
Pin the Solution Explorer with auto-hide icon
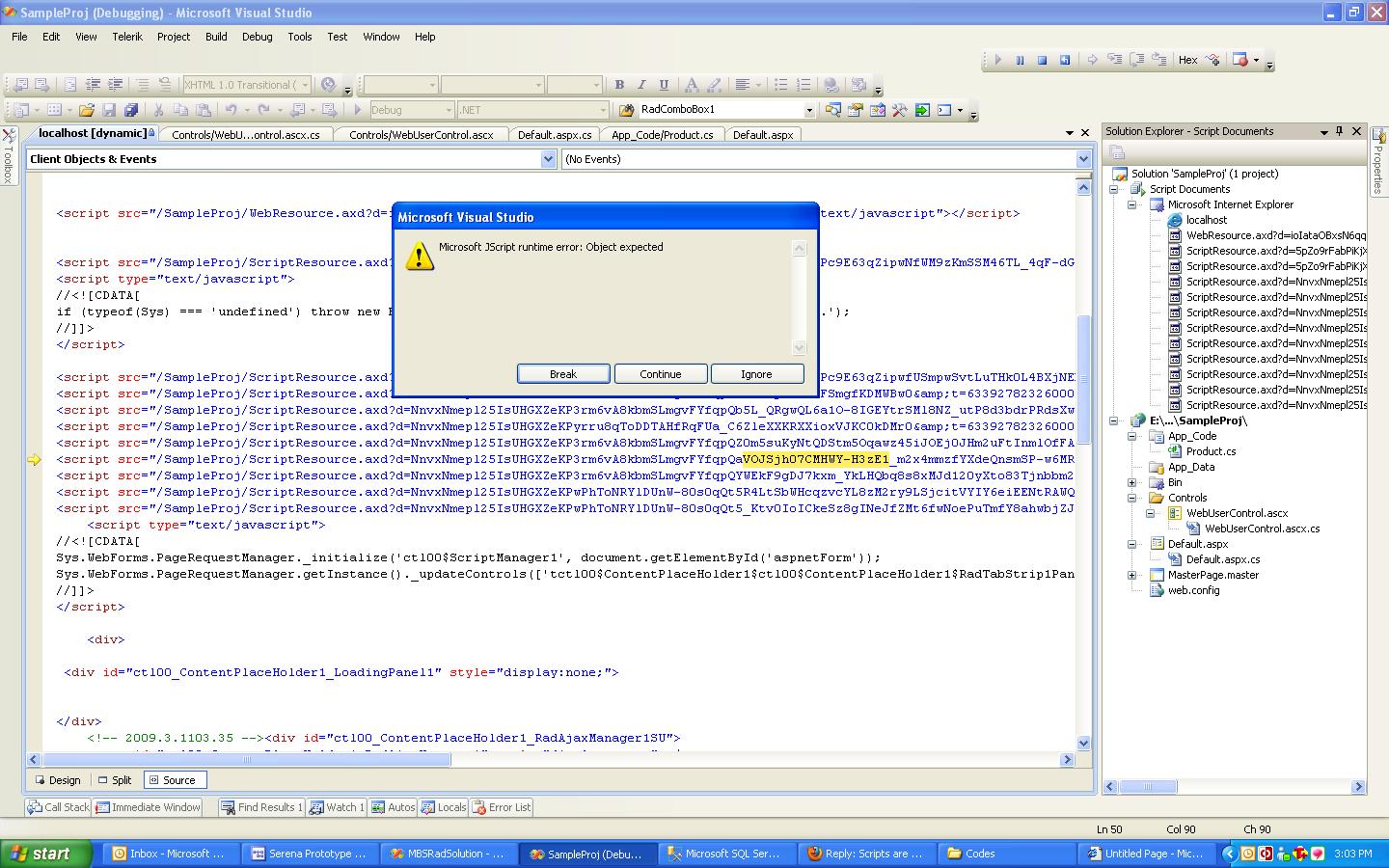(1339, 131)
